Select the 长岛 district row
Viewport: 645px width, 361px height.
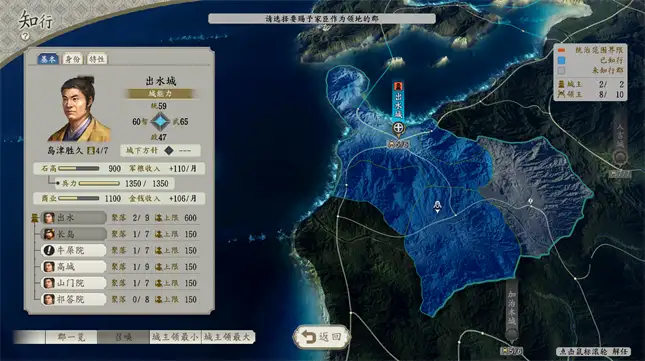coord(74,234)
